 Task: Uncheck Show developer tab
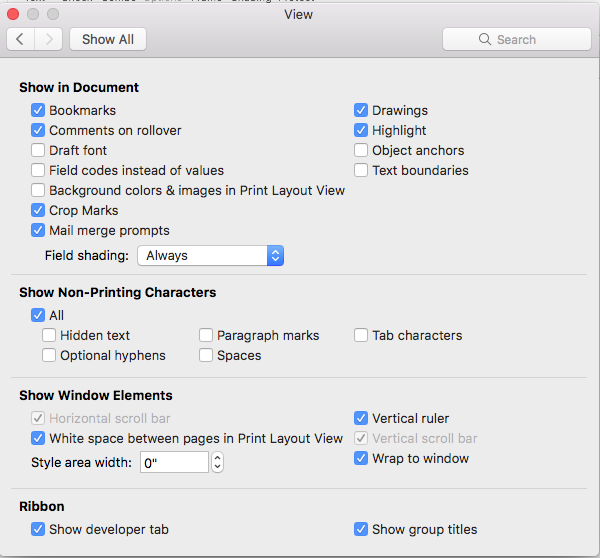pos(38,530)
